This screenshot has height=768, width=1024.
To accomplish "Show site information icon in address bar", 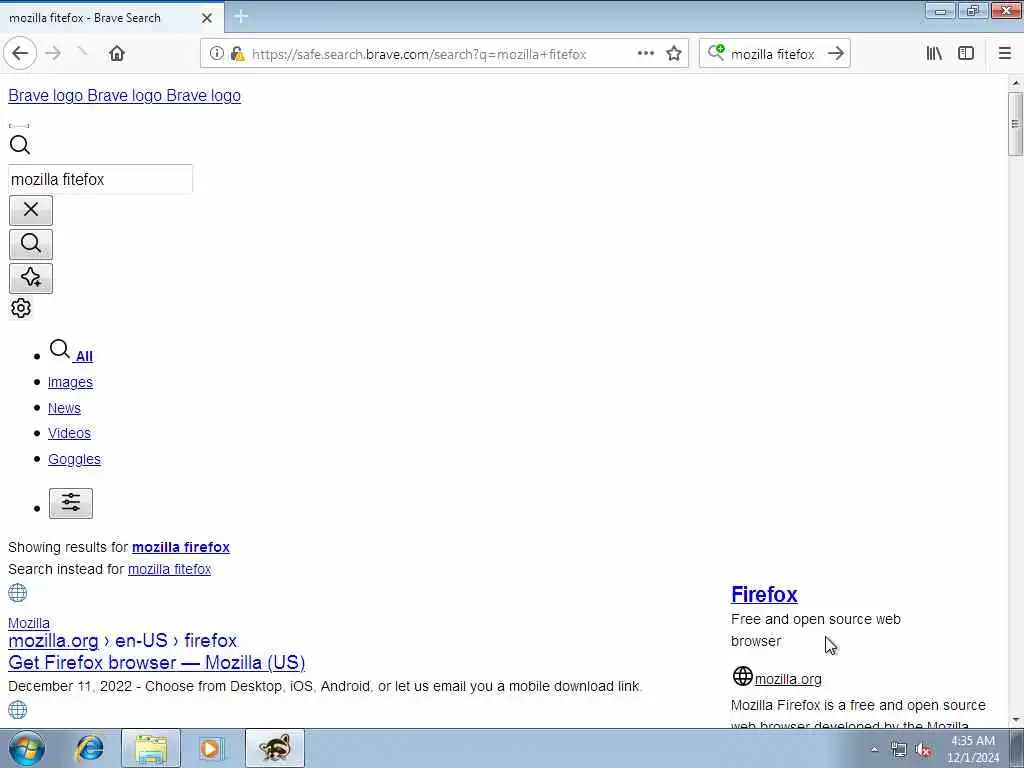I will 217,54.
